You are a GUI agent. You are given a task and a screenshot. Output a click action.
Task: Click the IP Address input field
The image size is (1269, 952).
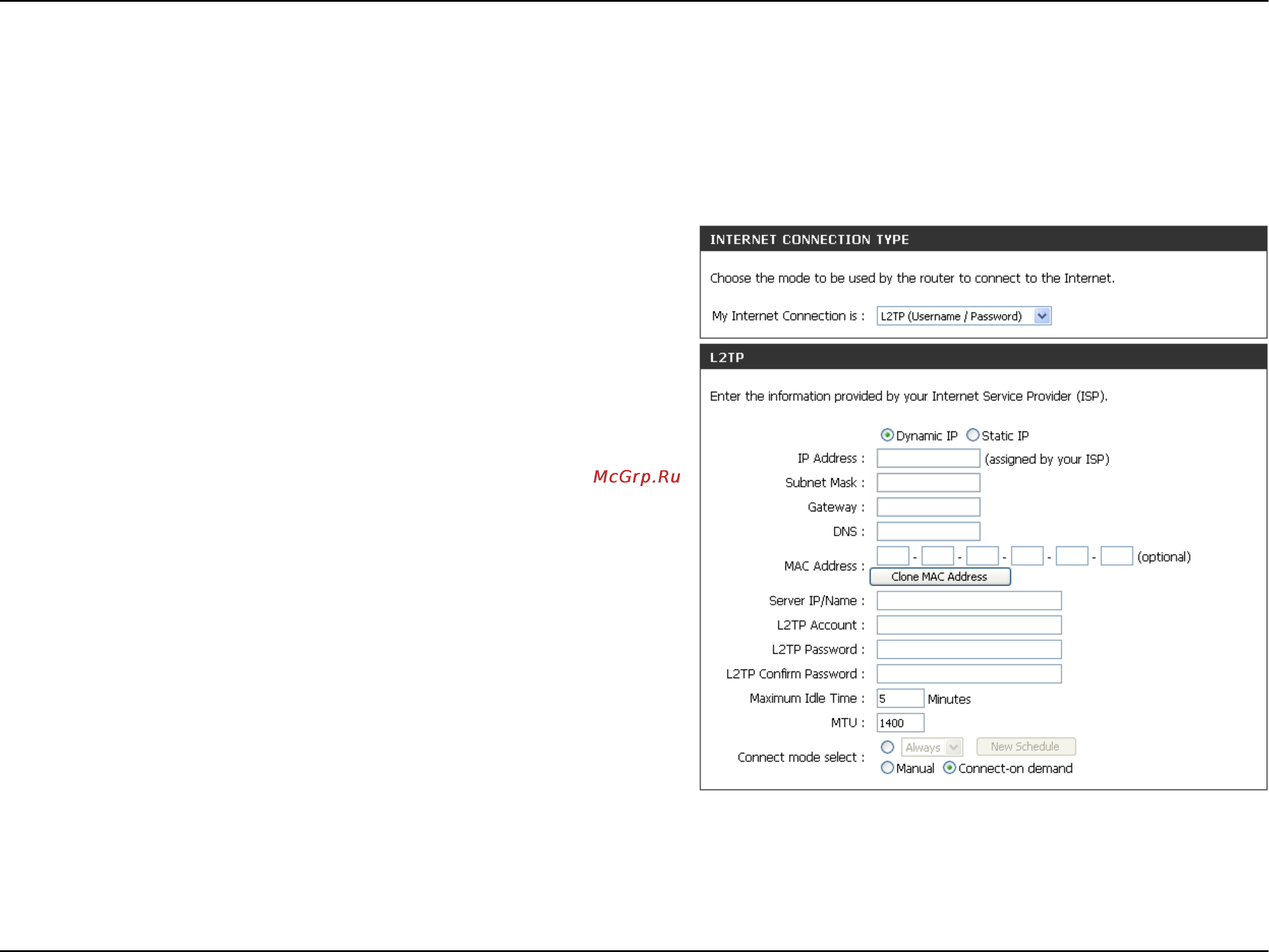tap(928, 458)
